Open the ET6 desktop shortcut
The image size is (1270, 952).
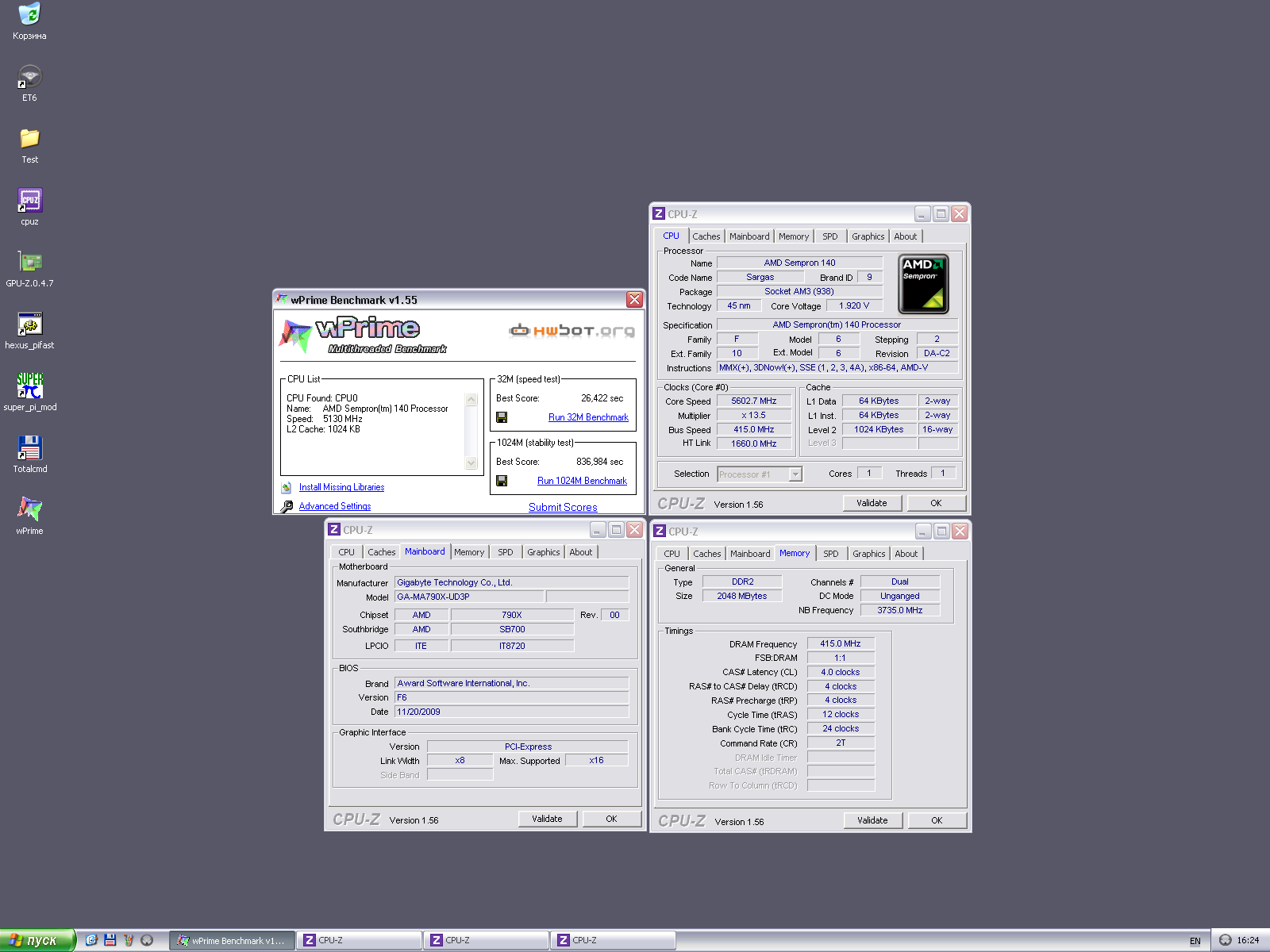tap(29, 83)
